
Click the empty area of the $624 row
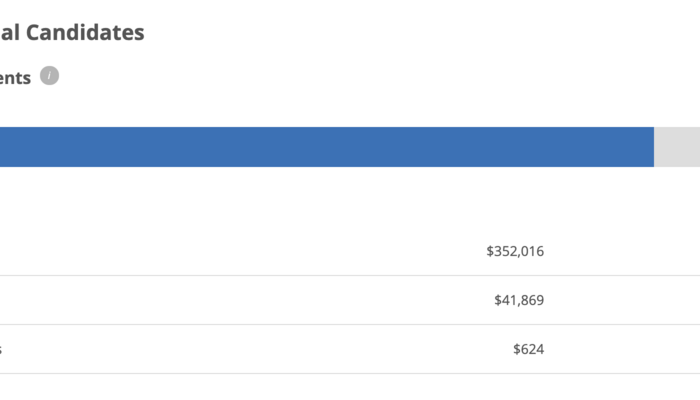tap(250, 349)
